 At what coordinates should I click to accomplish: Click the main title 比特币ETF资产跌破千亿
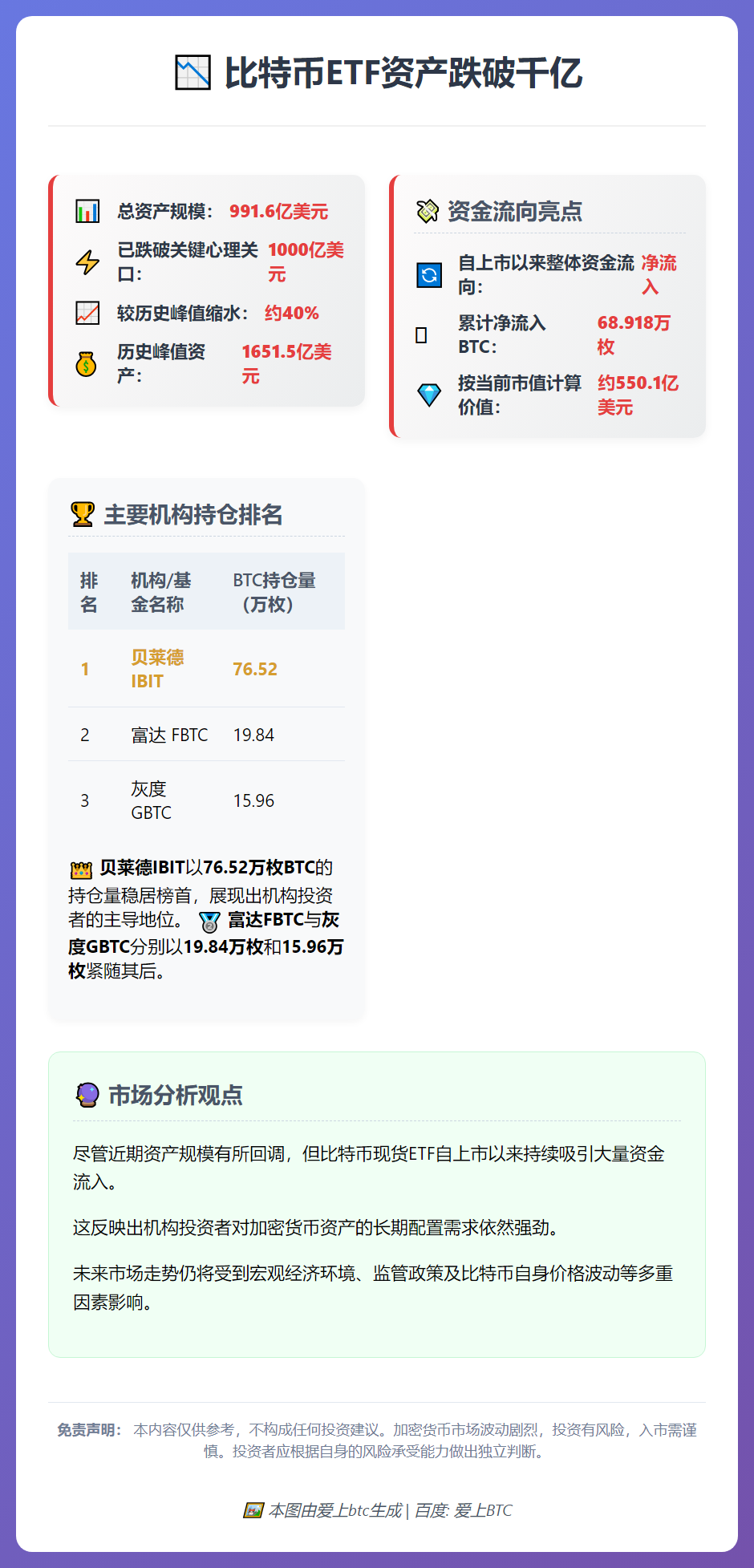coord(403,73)
